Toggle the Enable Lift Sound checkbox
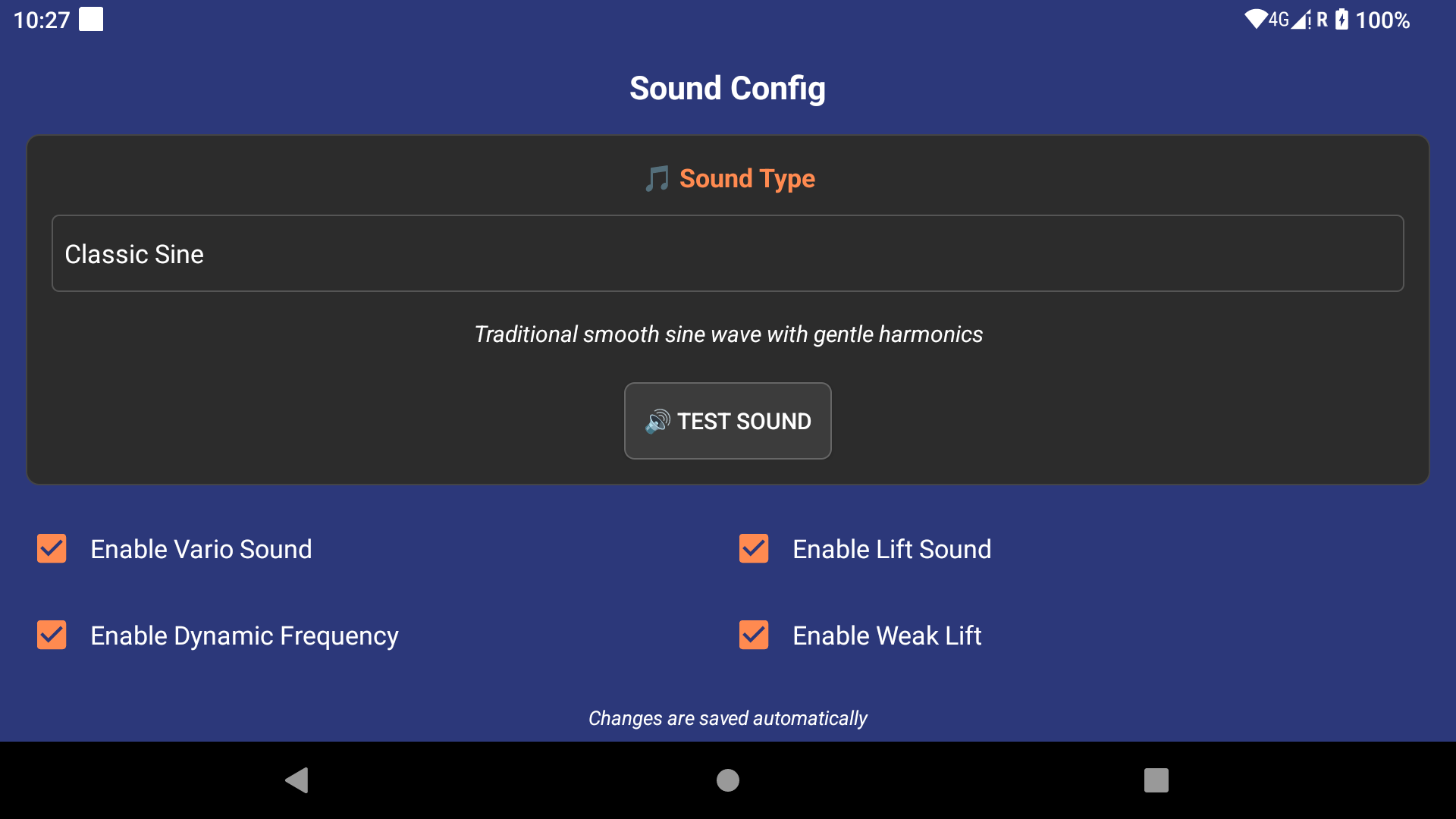This screenshot has height=819, width=1456. 754,549
